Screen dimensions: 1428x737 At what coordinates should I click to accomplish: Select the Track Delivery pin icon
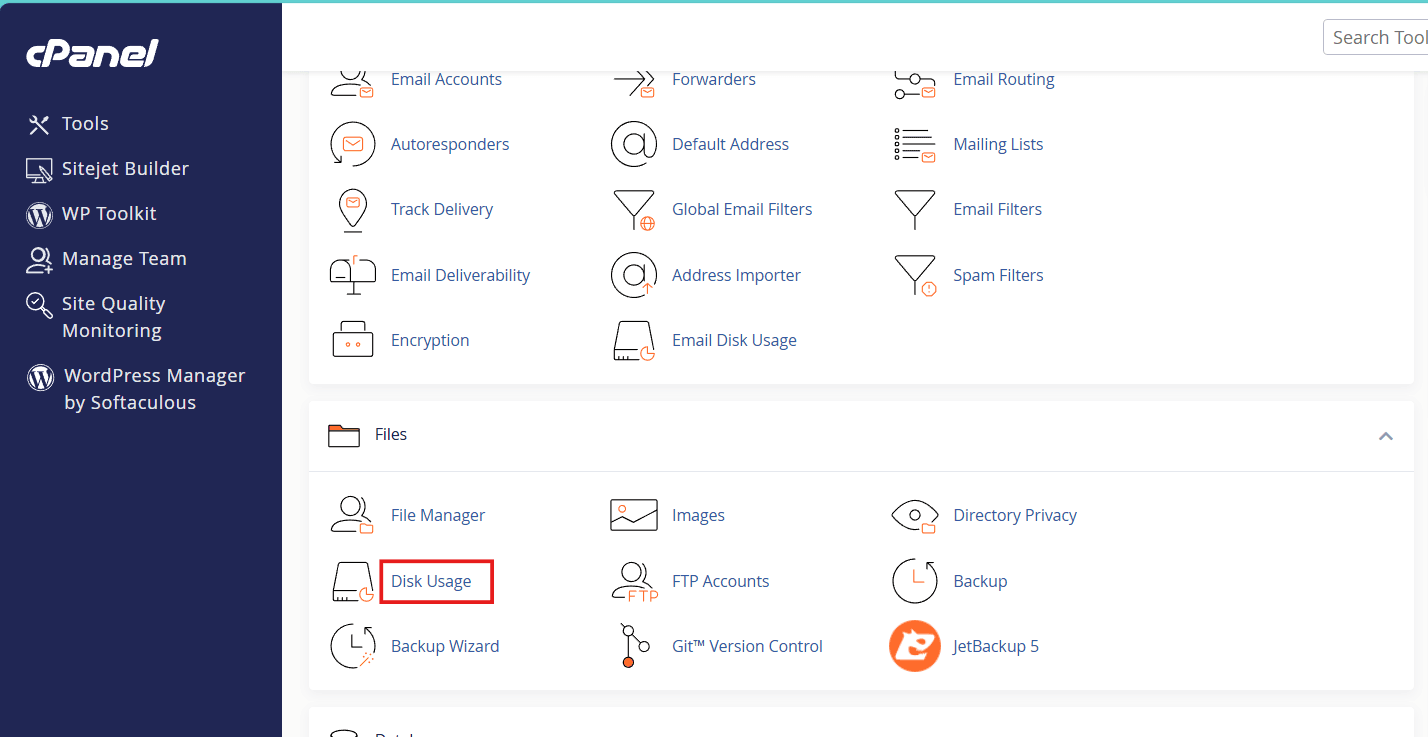(x=352, y=209)
